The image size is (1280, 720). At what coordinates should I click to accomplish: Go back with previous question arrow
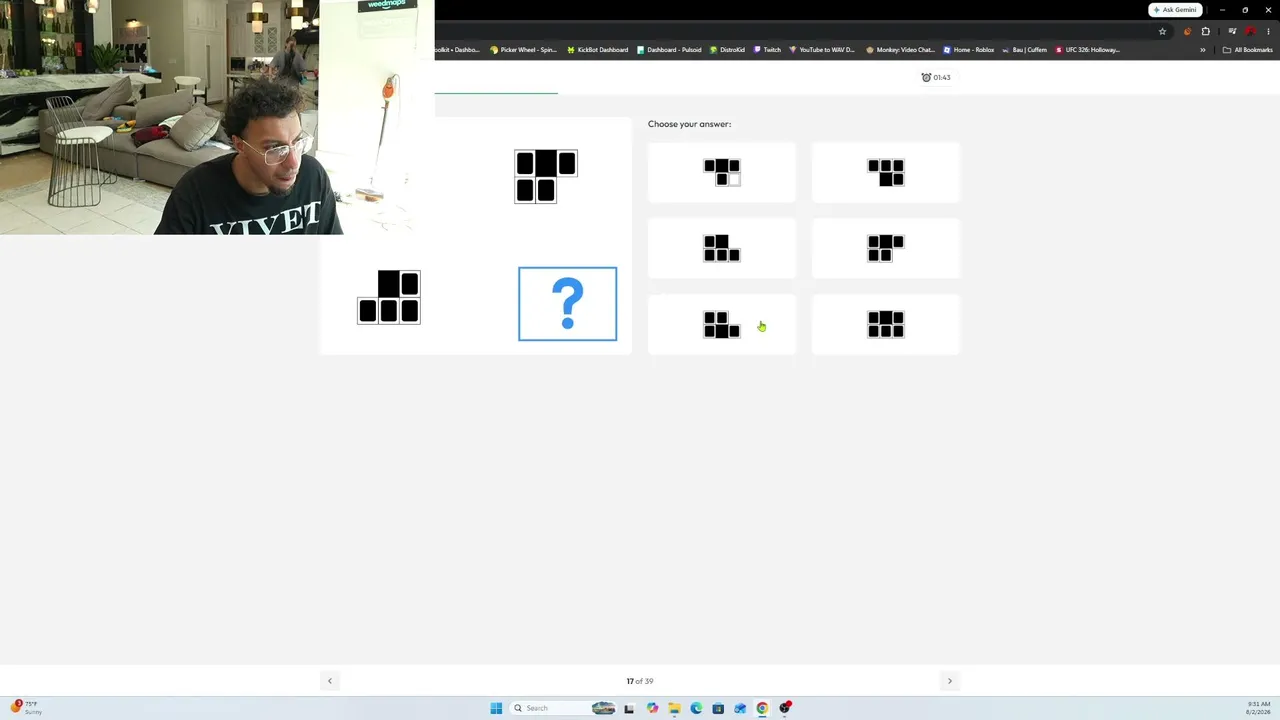tap(330, 681)
